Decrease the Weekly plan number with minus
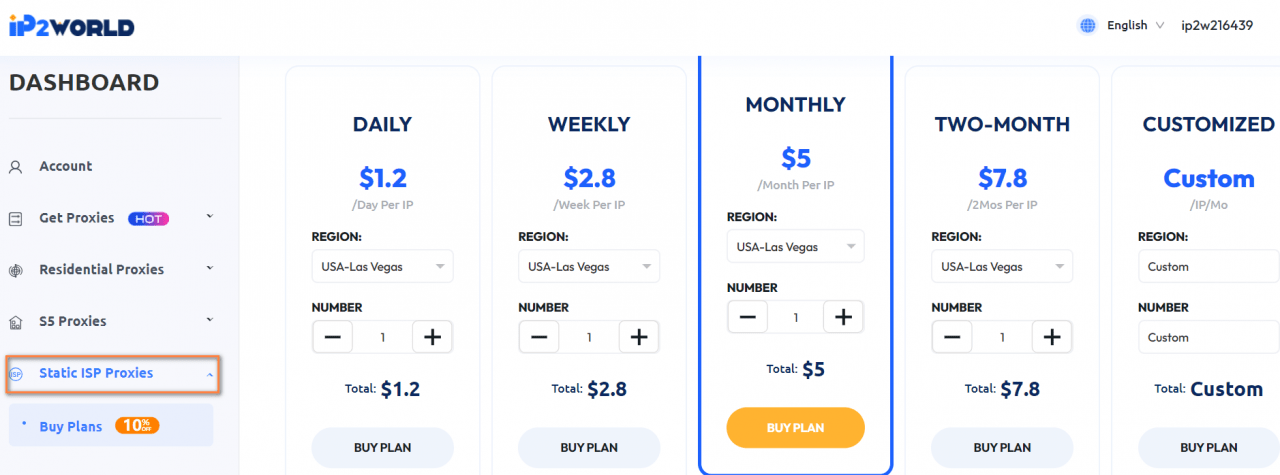The image size is (1280, 475). pyautogui.click(x=539, y=337)
